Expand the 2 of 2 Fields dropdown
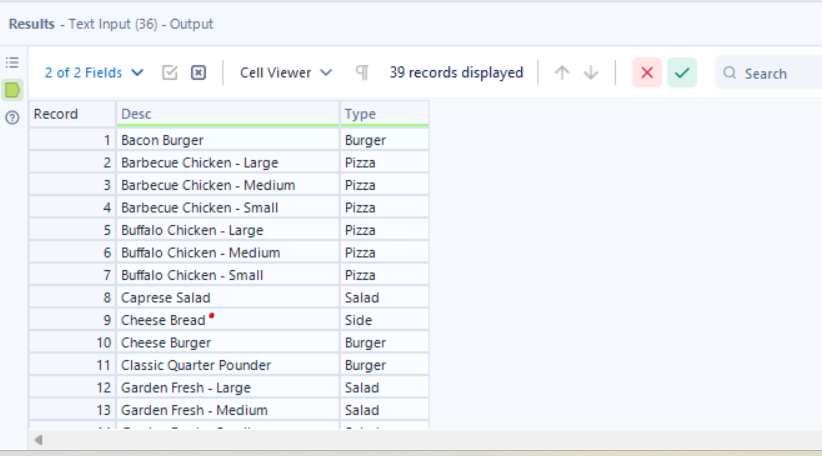The width and height of the screenshot is (822, 456). [x=94, y=73]
